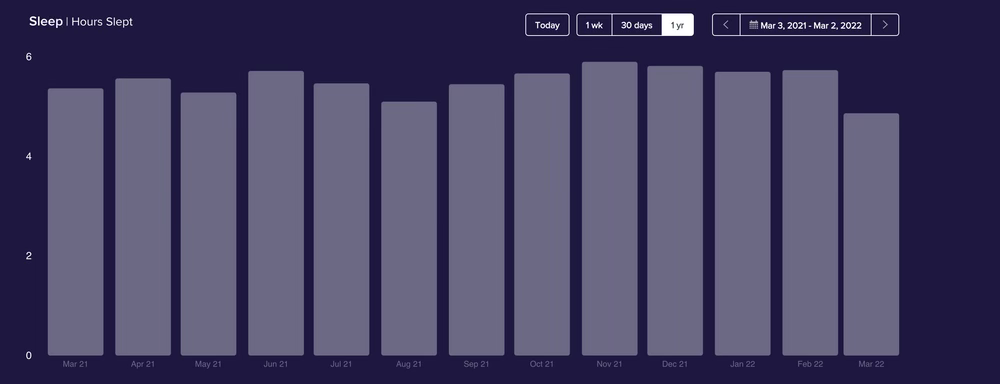Select the Jul 21 bar in chart

pyautogui.click(x=341, y=219)
